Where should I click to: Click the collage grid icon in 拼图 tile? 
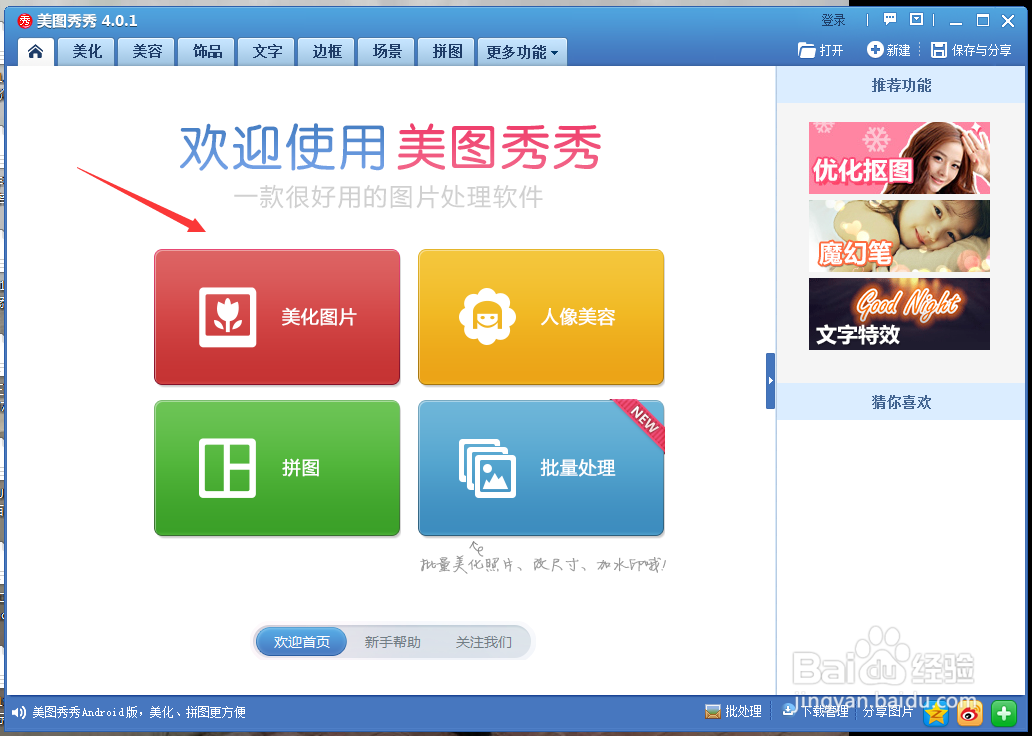228,468
